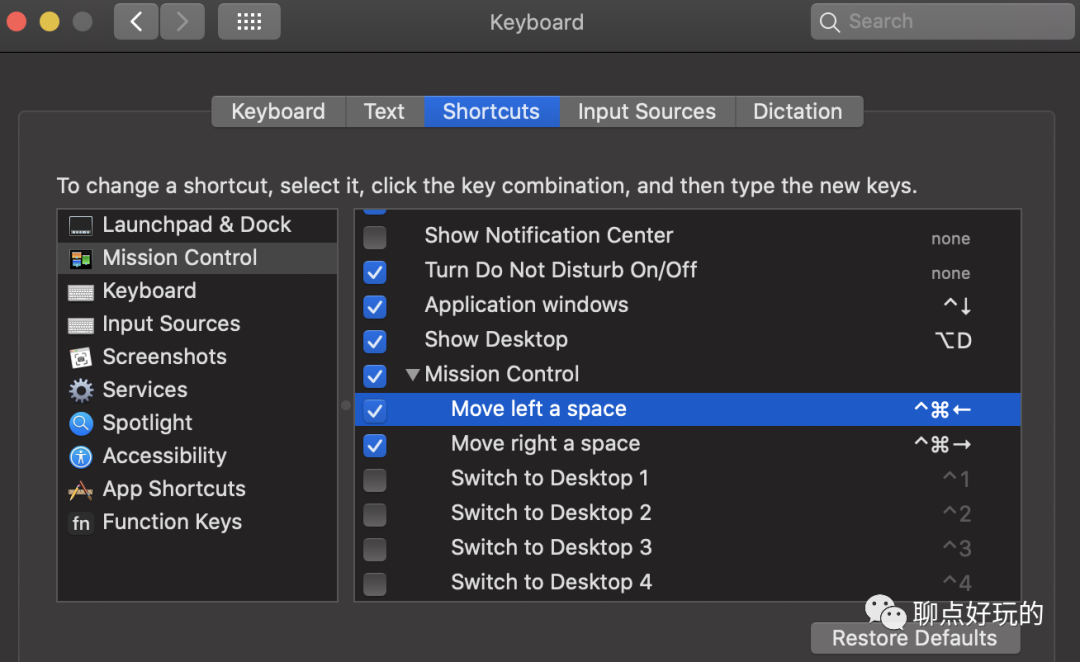Viewport: 1080px width, 662px height.
Task: Select the Switch to Desktop 1 row
Action: coord(687,479)
